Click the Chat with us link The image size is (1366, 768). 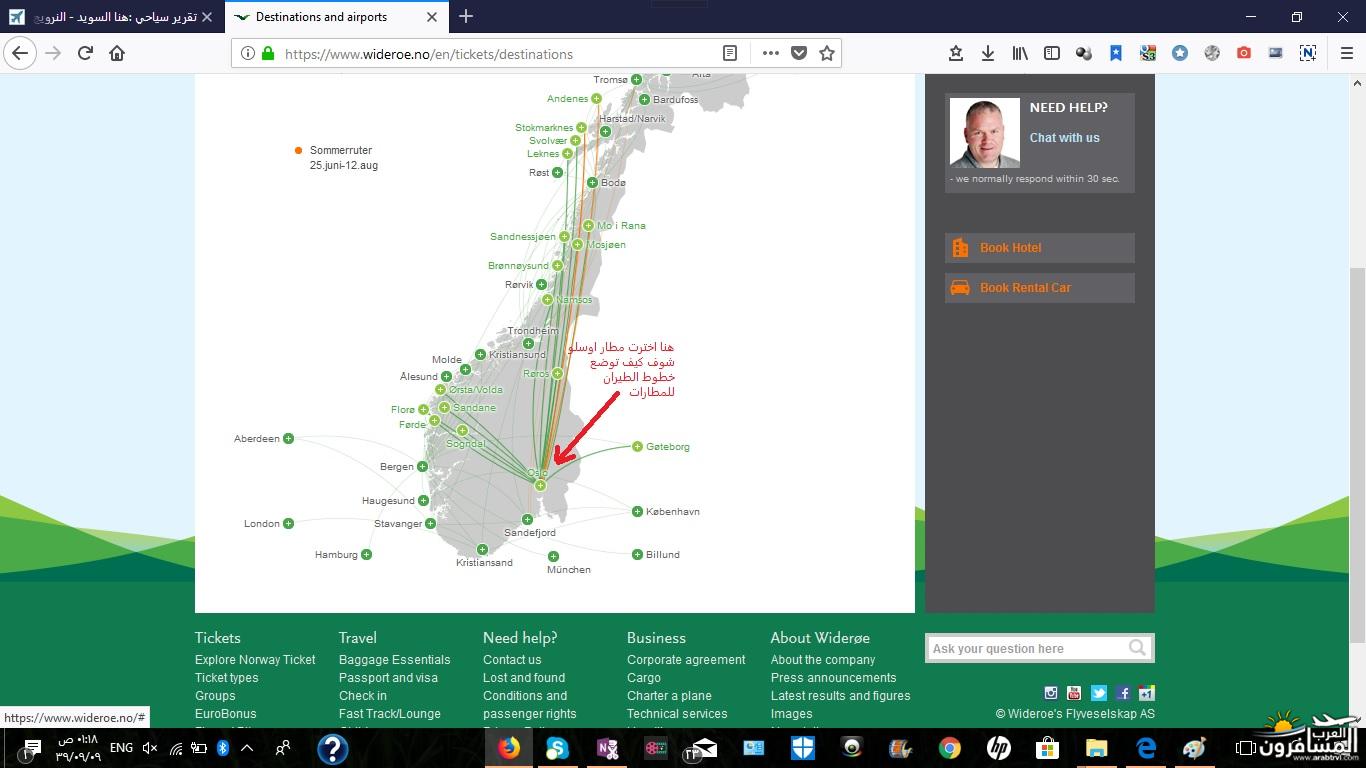tap(1064, 138)
